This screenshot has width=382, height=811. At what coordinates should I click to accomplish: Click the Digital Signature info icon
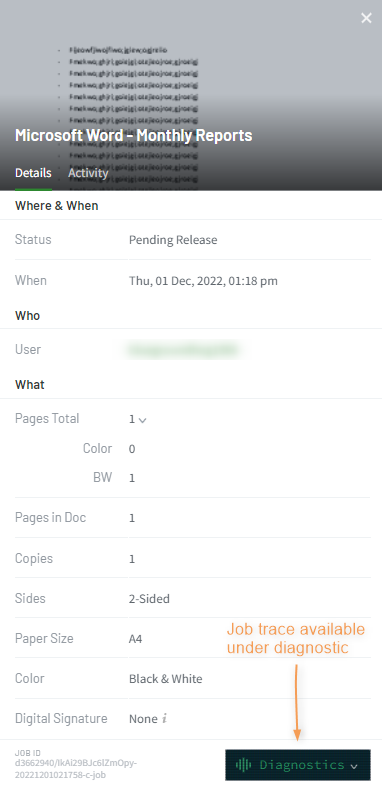[x=164, y=719]
